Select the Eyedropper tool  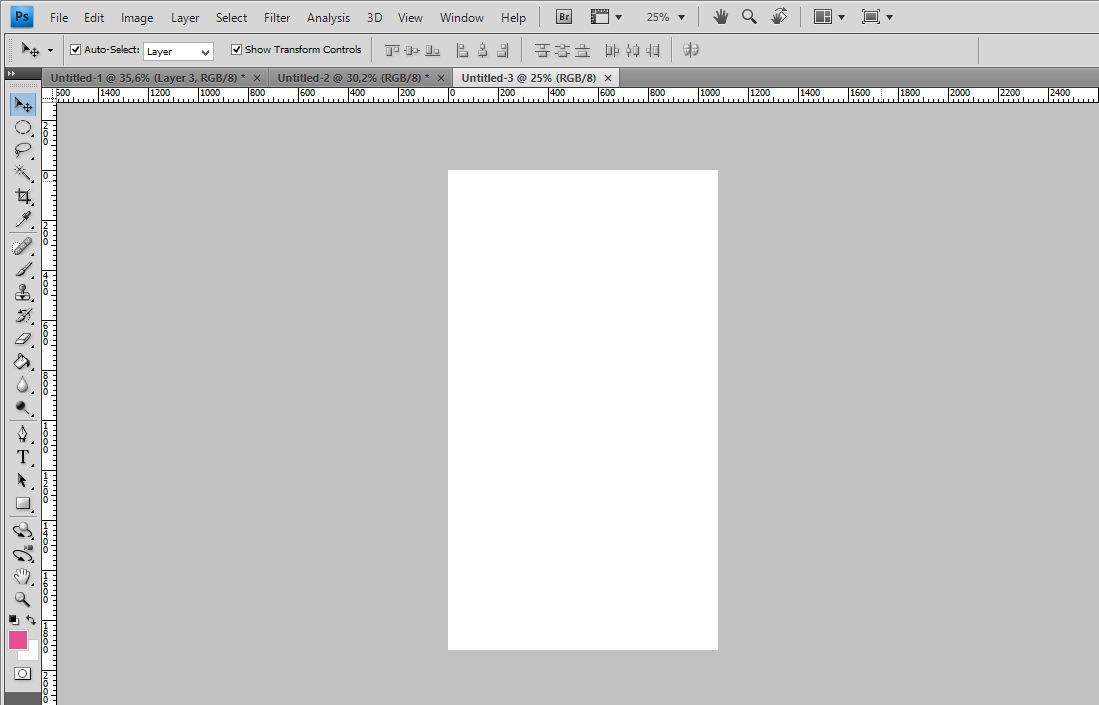(23, 219)
